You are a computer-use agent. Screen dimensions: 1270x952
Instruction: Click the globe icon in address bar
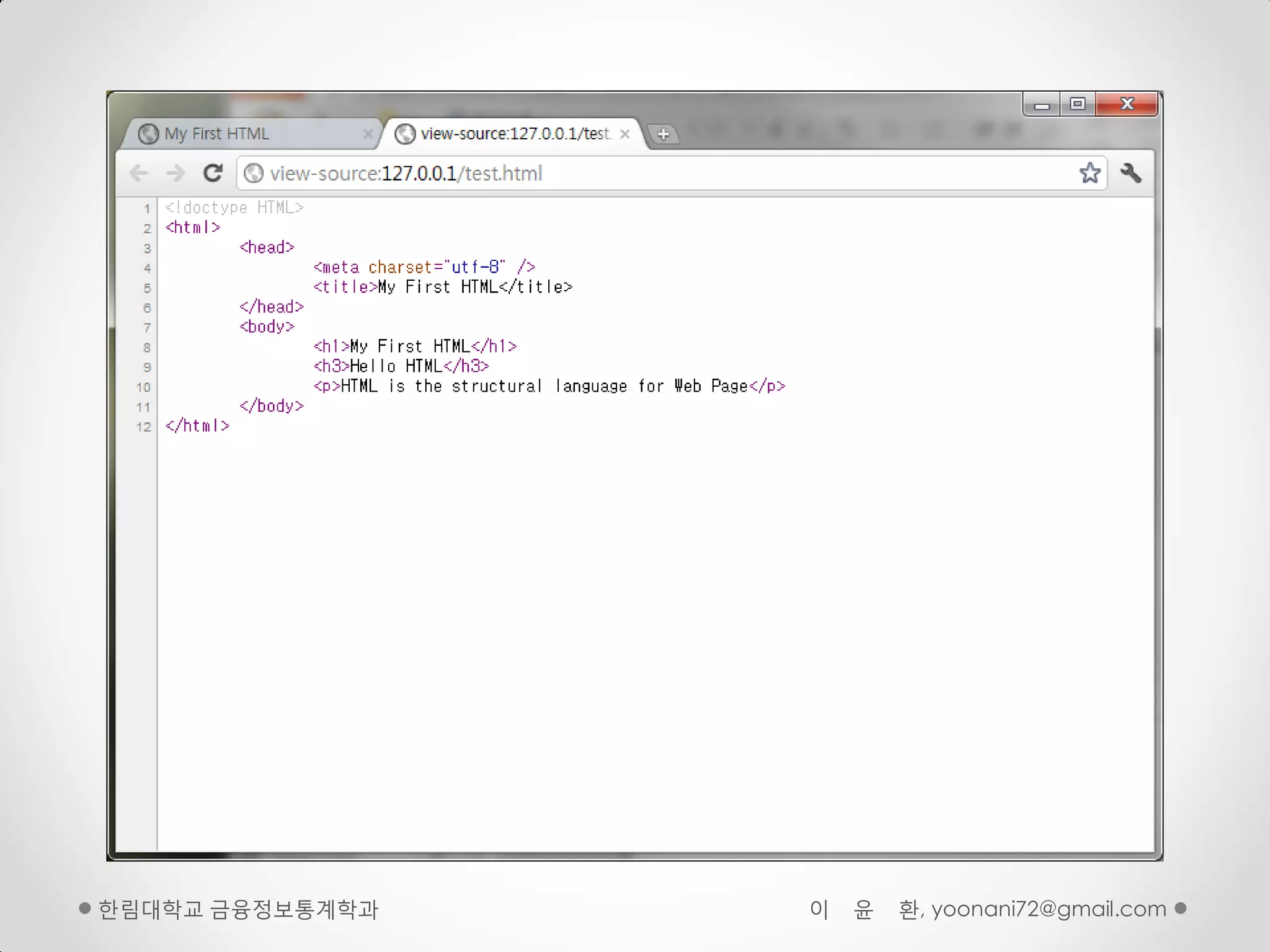pos(253,173)
